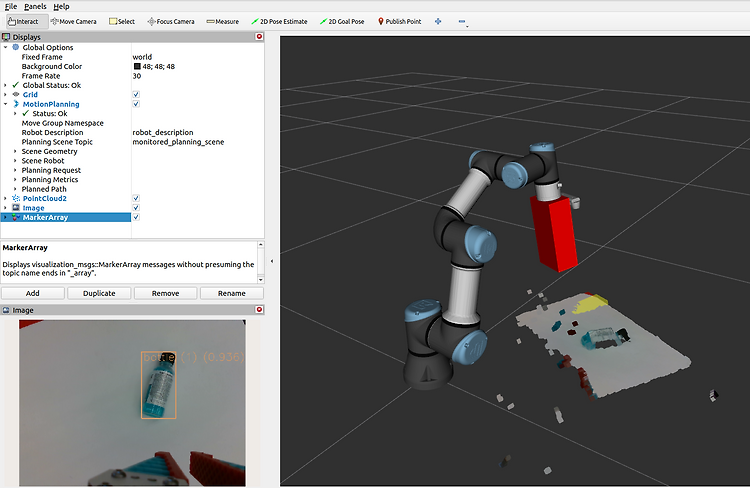750x488 pixels.
Task: Choose the Select tool
Action: [122, 22]
